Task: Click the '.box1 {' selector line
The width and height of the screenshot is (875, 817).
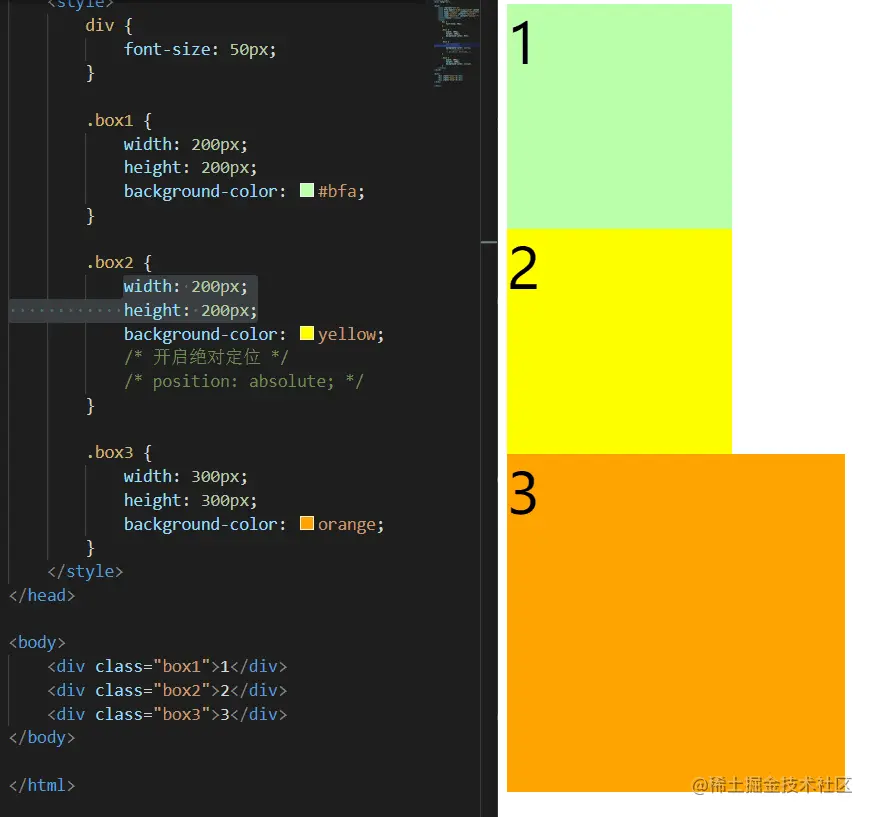Action: pyautogui.click(x=119, y=121)
